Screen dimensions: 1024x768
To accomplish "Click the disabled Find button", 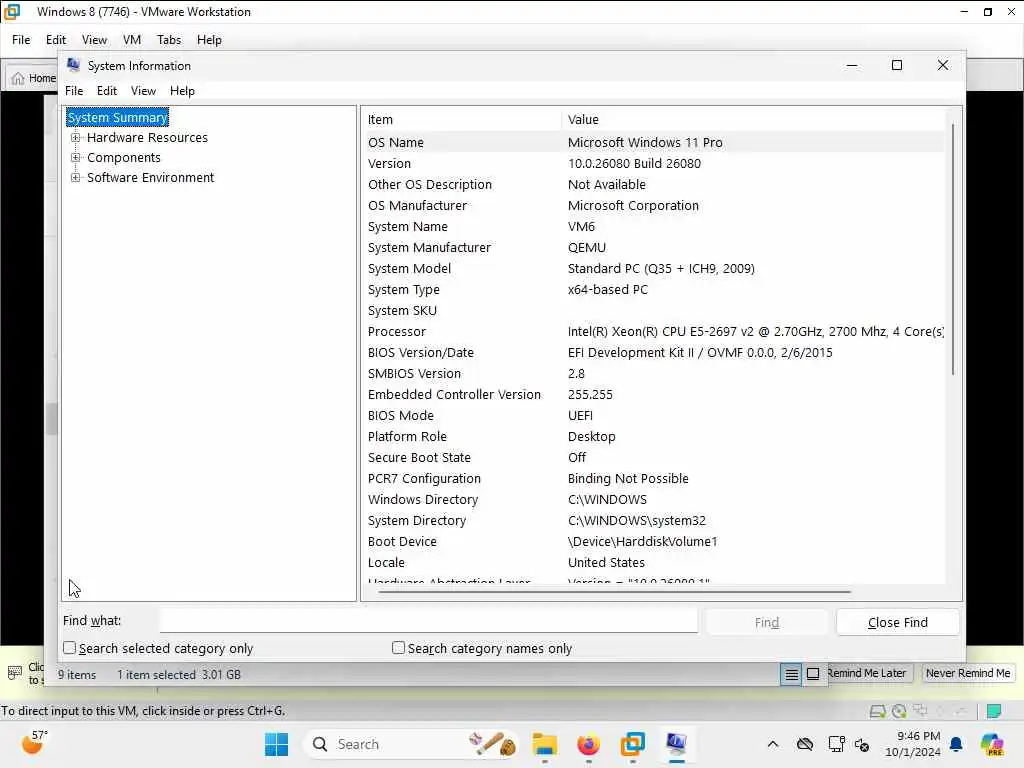I will click(767, 622).
